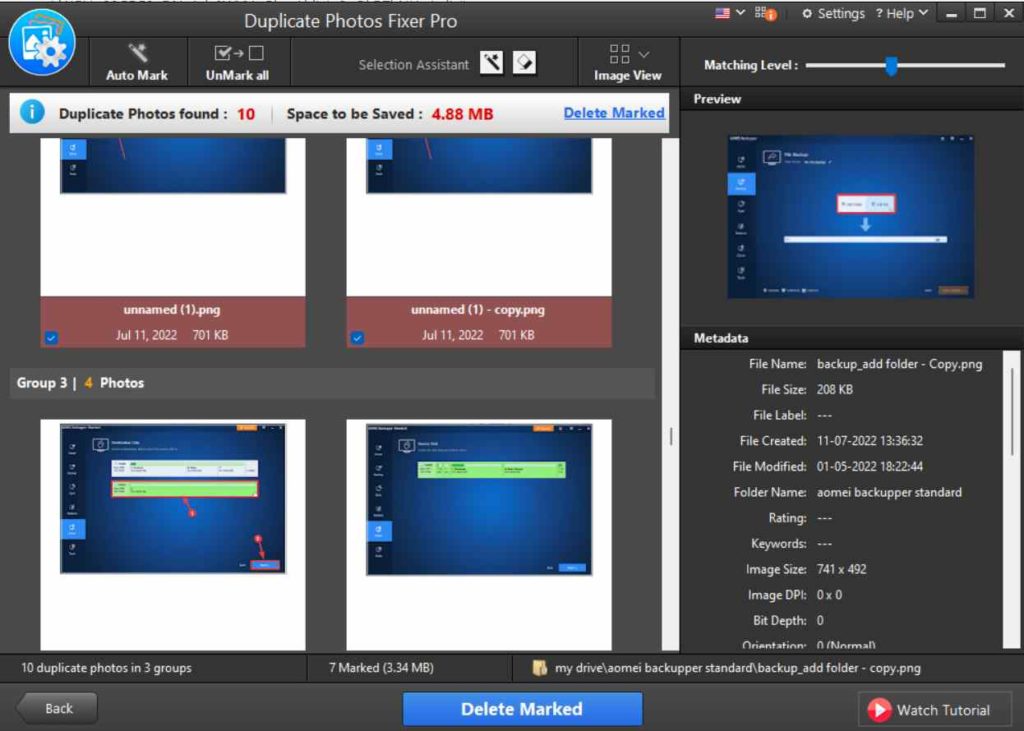Click the Selection Assistant eraser icon
1024x731 pixels.
tap(524, 63)
